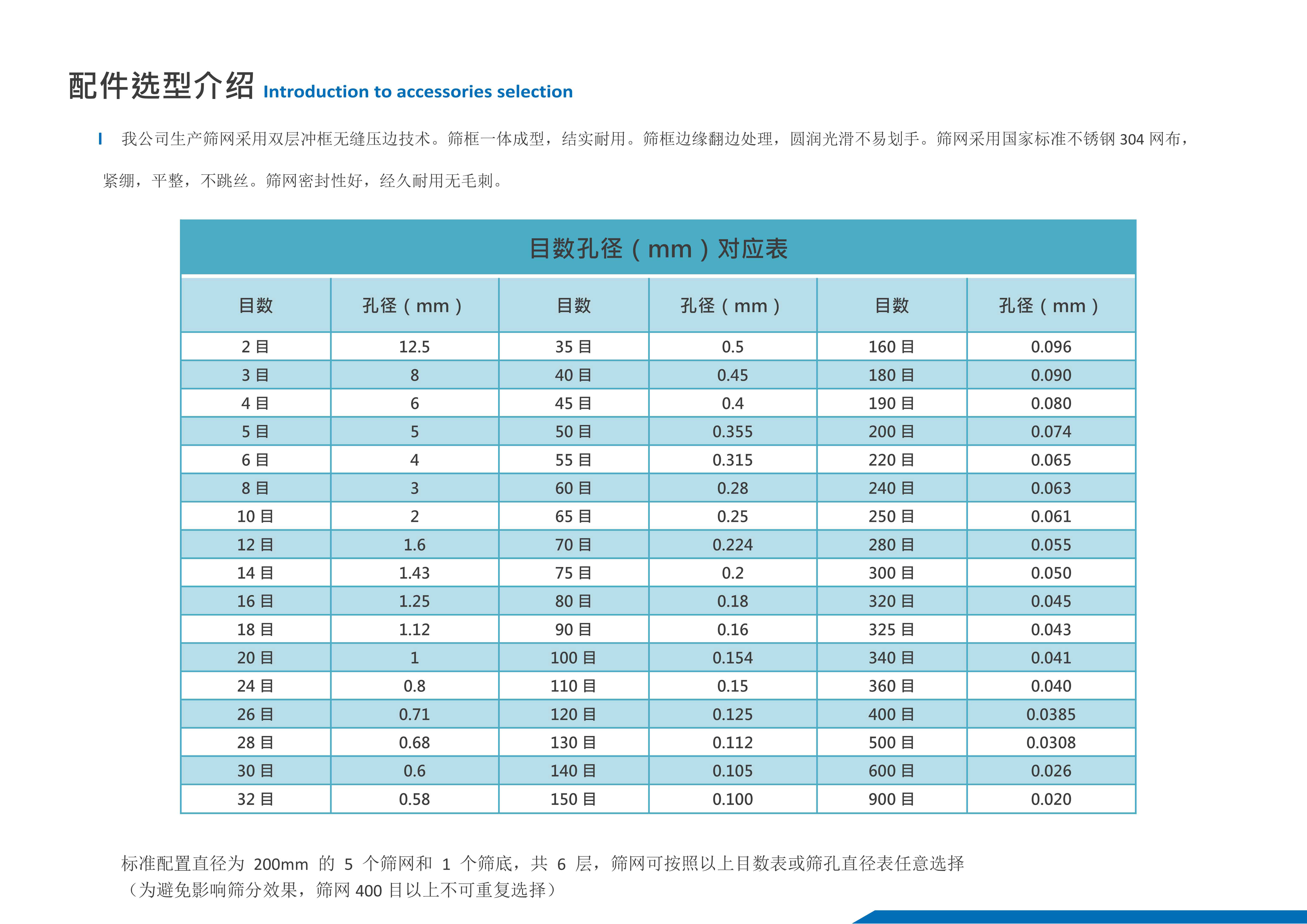The height and width of the screenshot is (924, 1307).
Task: Click the last 孔径（mm）column header
Action: coord(1050,306)
